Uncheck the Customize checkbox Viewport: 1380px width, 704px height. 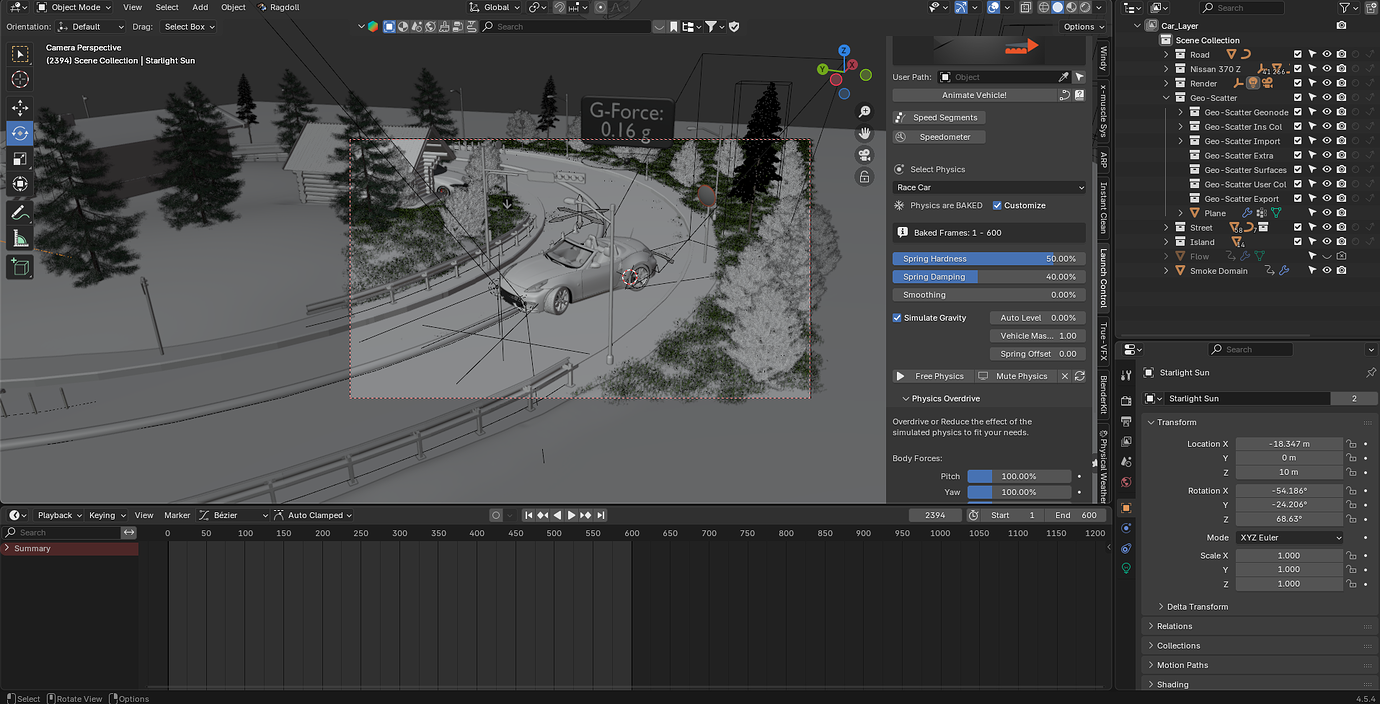(x=997, y=205)
